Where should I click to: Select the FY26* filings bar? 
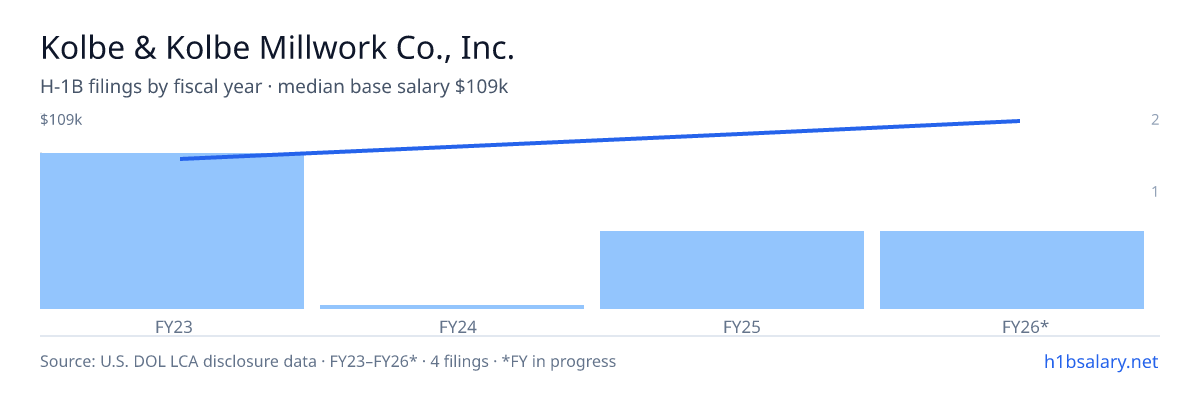pos(1012,270)
